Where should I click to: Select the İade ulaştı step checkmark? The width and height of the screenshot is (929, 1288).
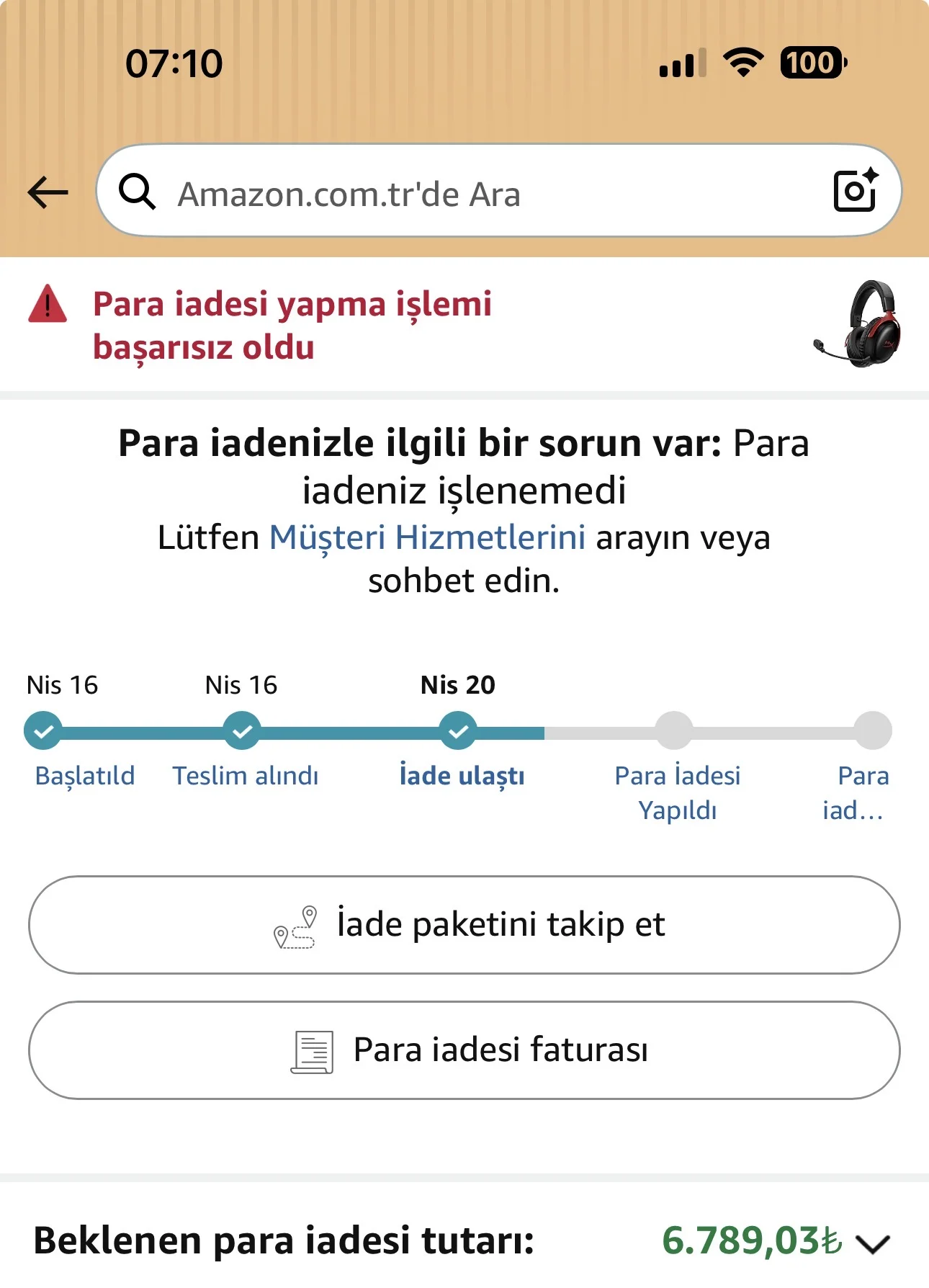(458, 731)
